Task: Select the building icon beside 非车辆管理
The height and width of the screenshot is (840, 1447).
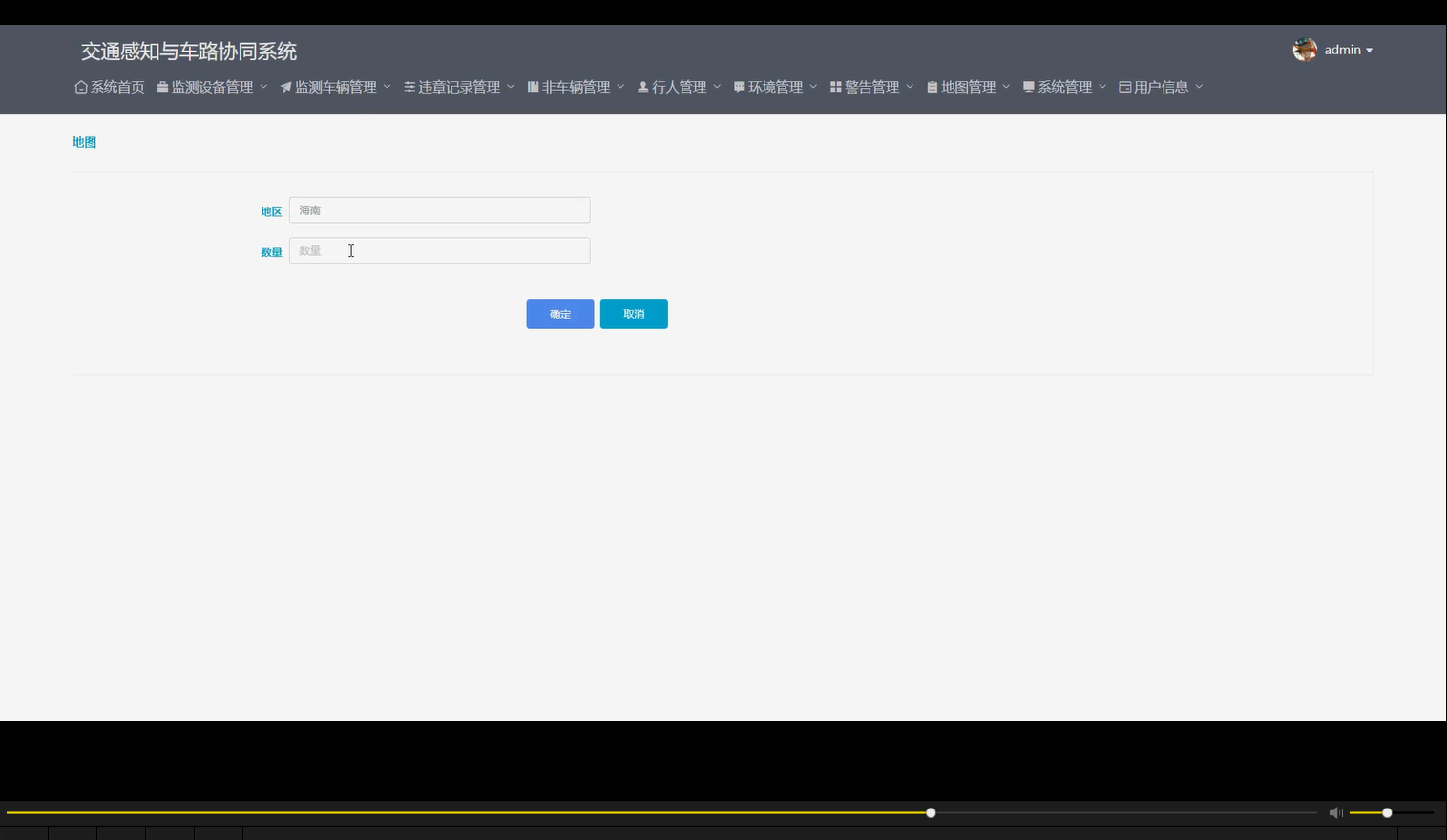Action: point(532,86)
